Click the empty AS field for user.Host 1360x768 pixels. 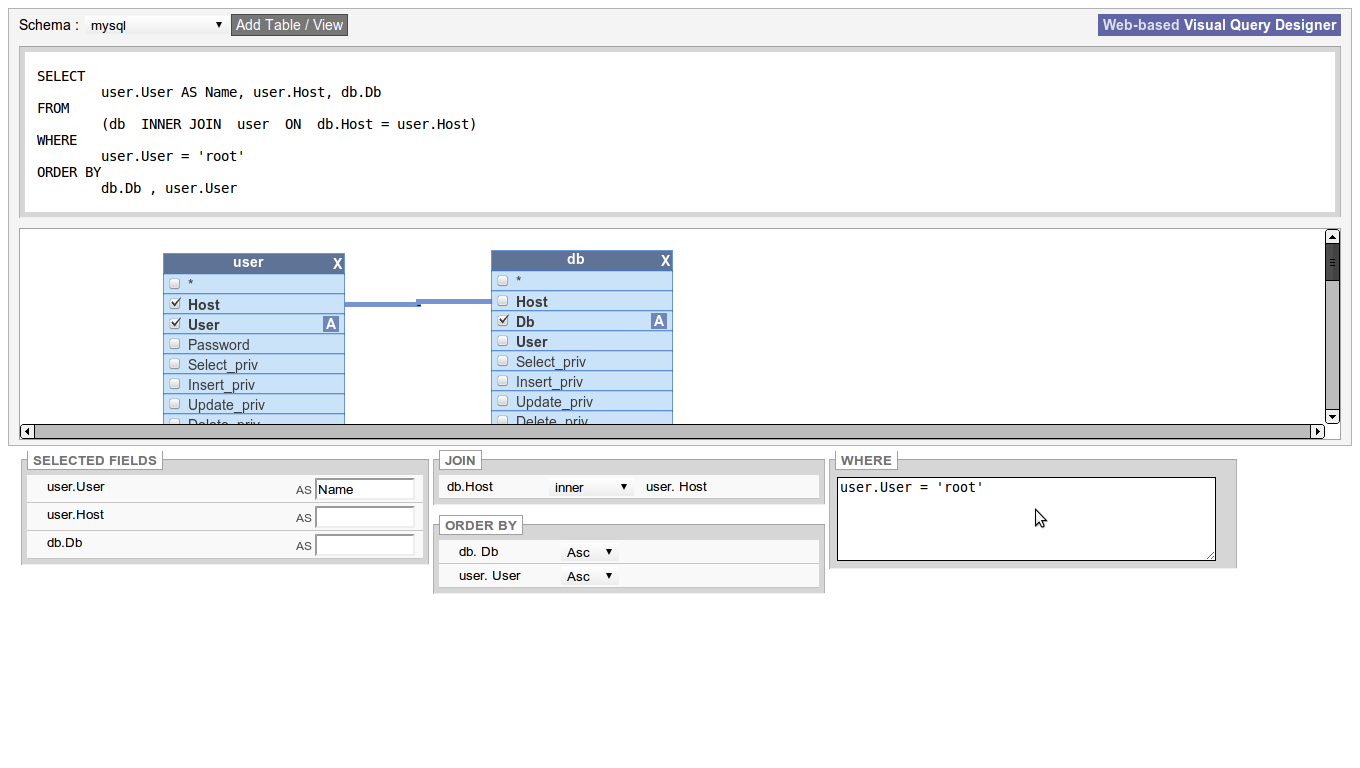365,517
